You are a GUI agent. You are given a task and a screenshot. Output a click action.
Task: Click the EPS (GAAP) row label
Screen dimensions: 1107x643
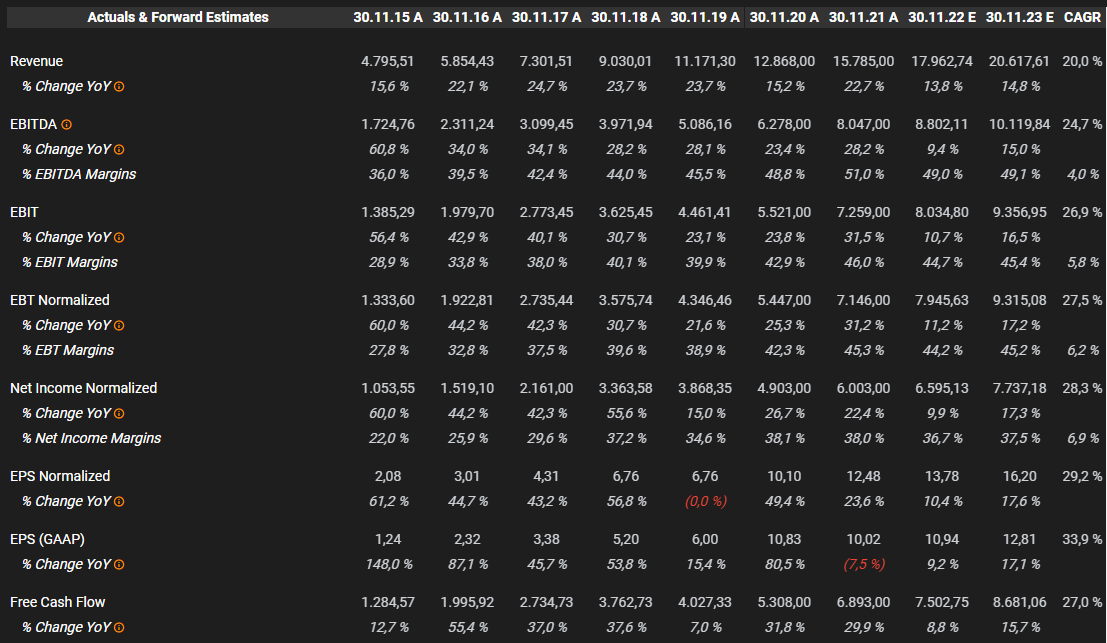(x=47, y=539)
